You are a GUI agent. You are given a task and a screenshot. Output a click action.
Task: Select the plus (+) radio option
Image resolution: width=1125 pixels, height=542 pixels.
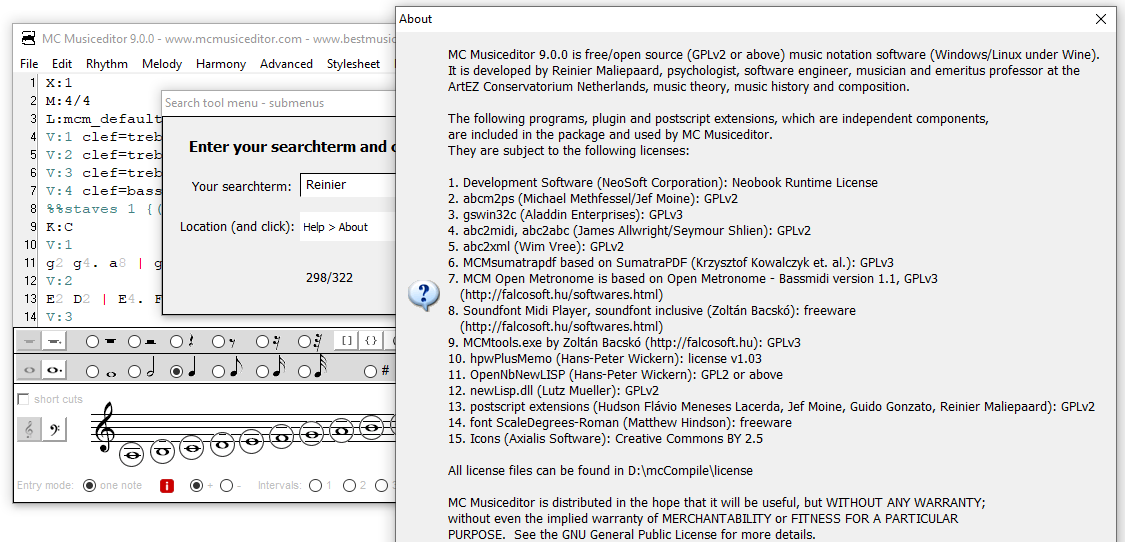(197, 486)
